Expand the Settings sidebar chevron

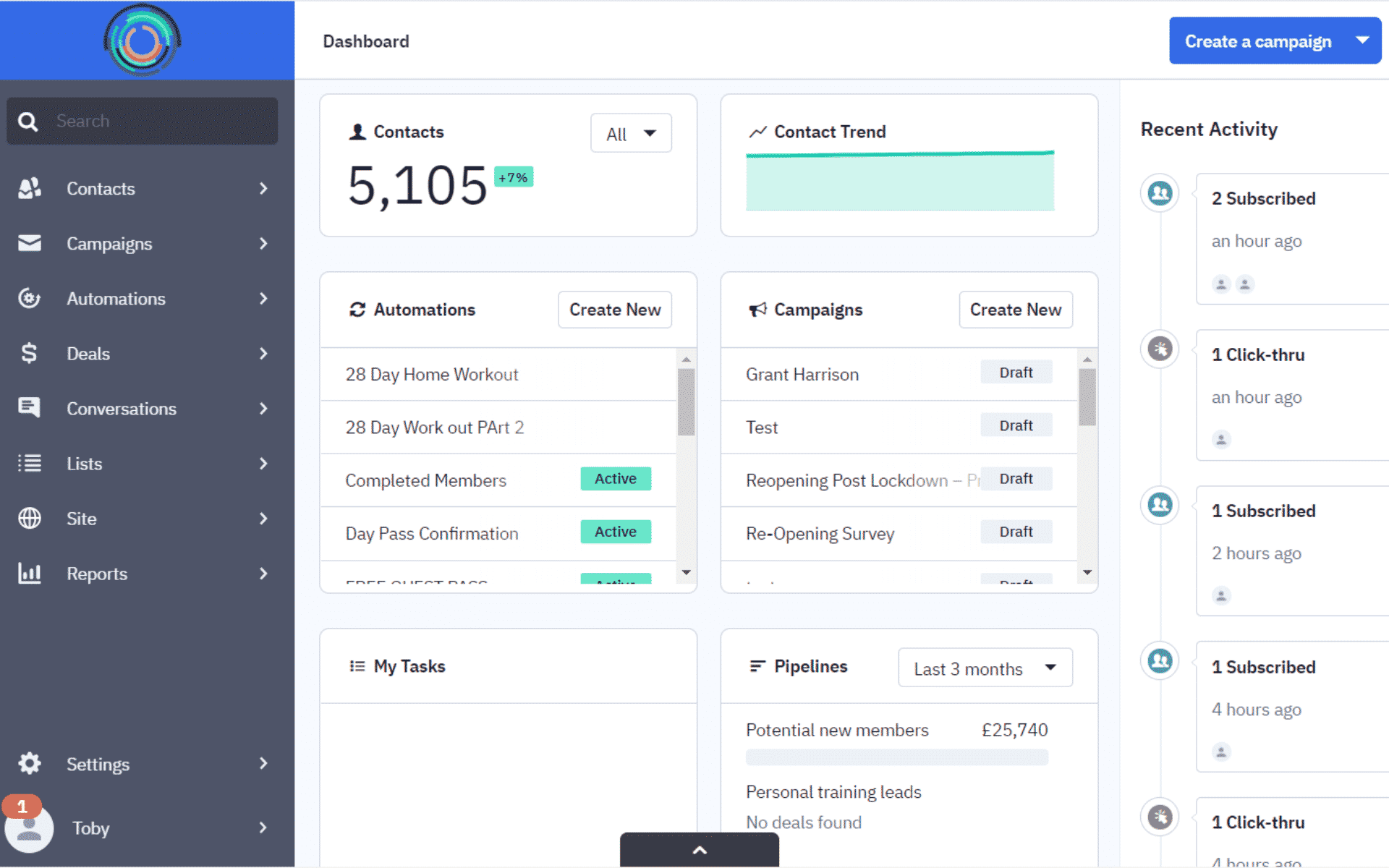pyautogui.click(x=263, y=764)
